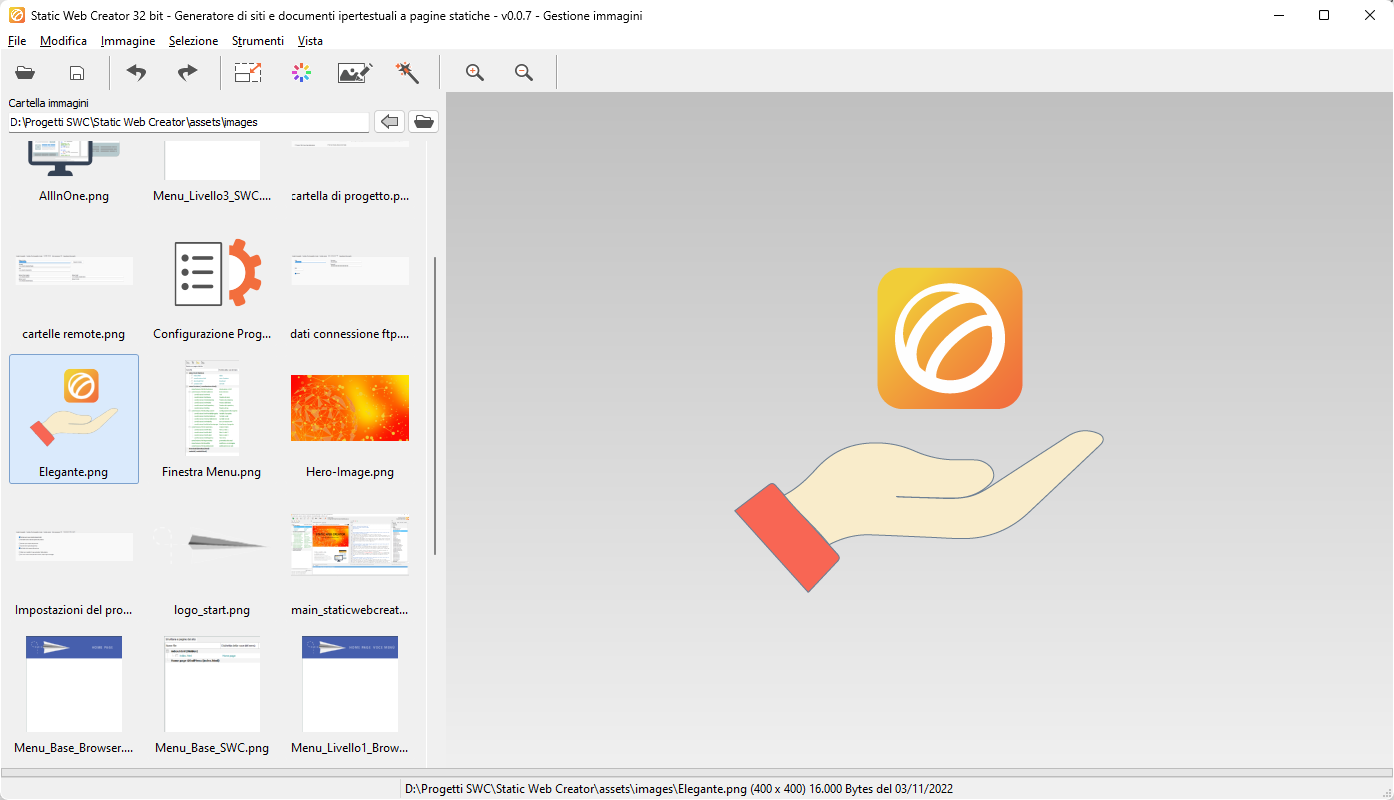Open the File menu
The height and width of the screenshot is (800, 1394).
click(17, 41)
